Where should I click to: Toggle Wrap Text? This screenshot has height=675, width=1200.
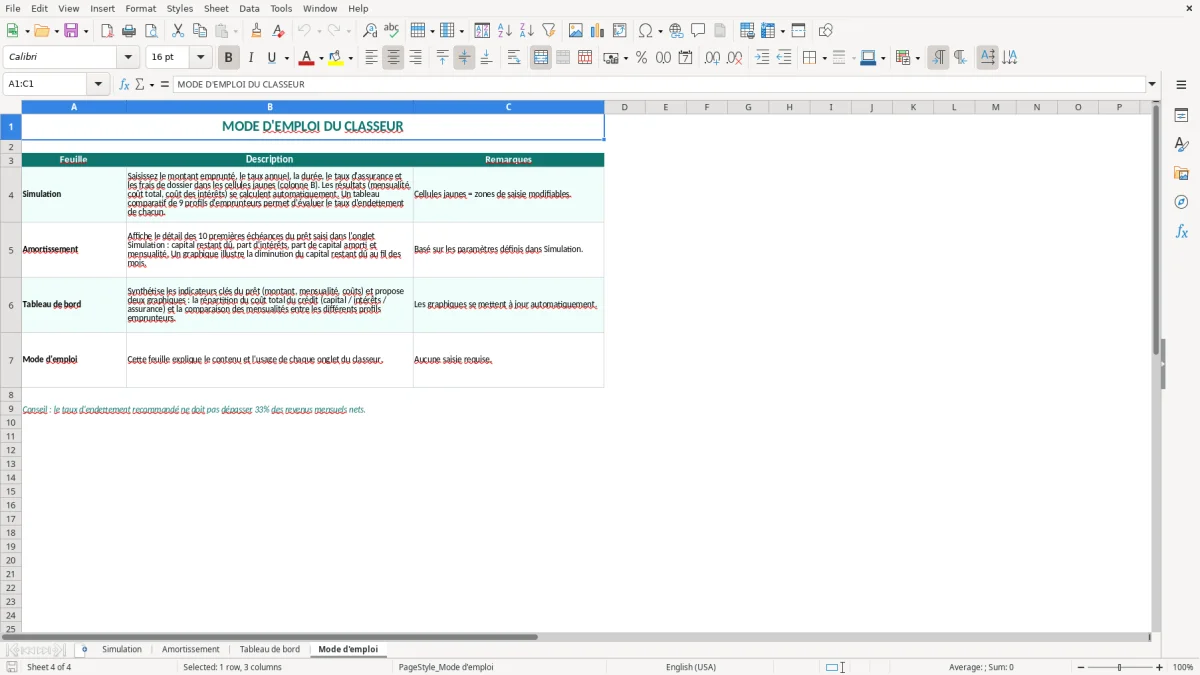514,58
